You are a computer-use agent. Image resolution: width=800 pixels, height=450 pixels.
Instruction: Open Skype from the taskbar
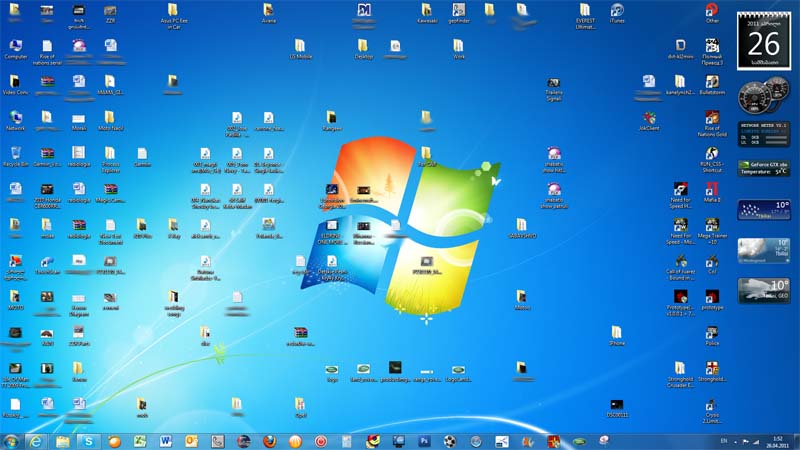click(88, 441)
